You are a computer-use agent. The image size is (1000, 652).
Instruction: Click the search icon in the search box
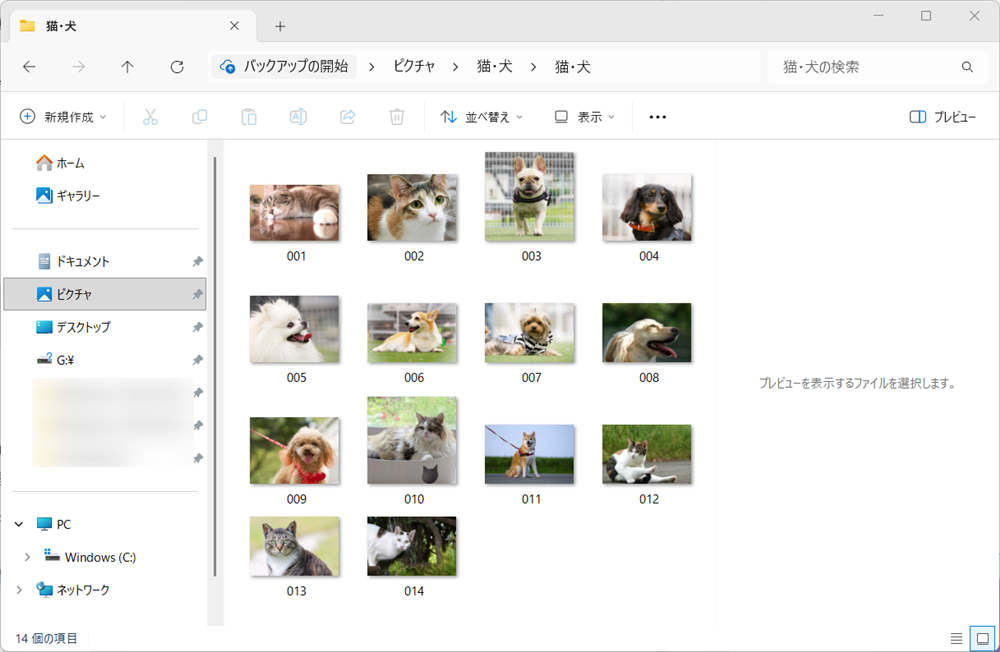(x=966, y=66)
